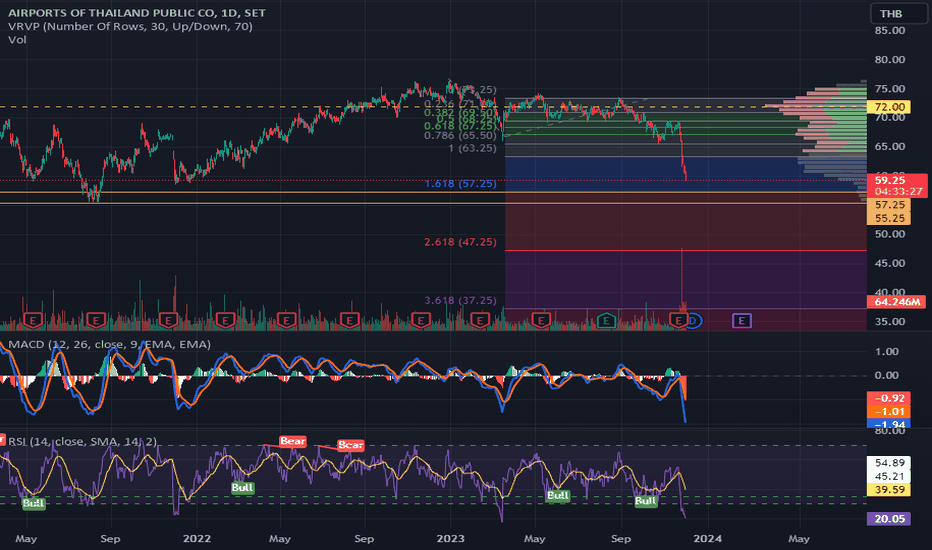Click the 2.618 (47.25) Fibonacci level label
Viewport: 932px width, 550px height.
pos(460,241)
